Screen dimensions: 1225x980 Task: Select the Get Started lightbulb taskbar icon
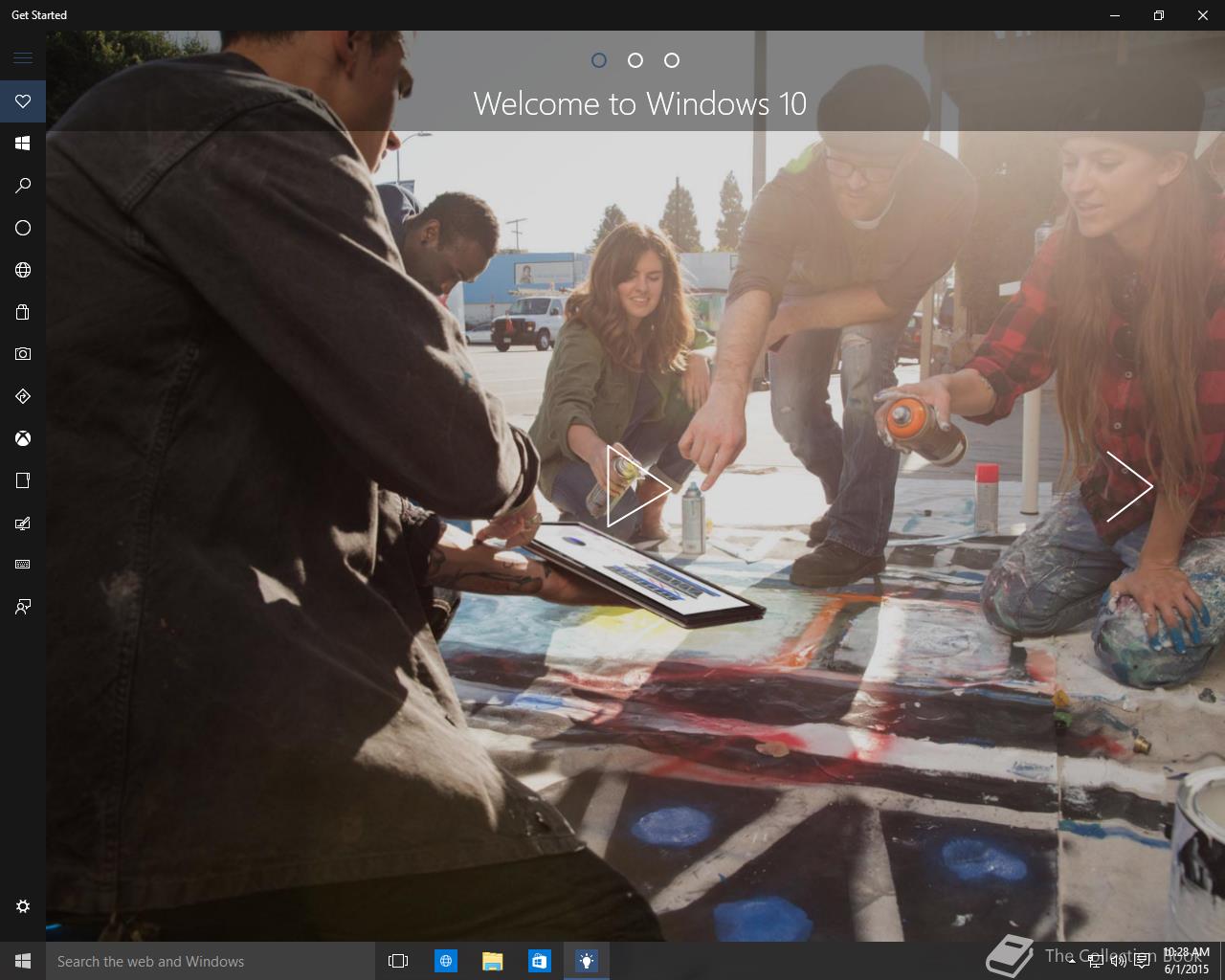tap(587, 961)
